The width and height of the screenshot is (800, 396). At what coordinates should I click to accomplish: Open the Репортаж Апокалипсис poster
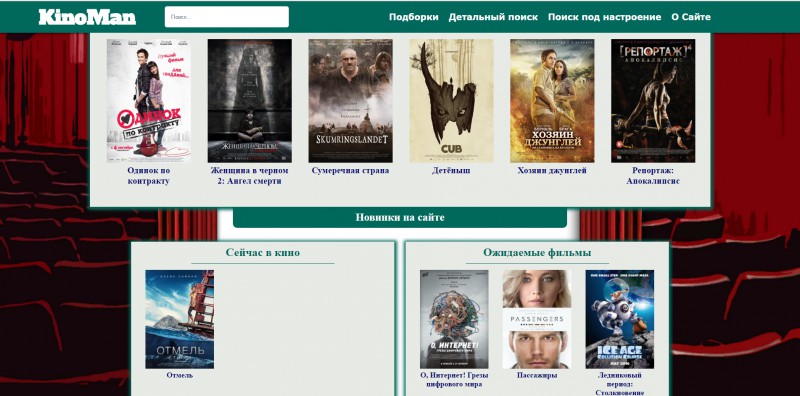(x=653, y=101)
